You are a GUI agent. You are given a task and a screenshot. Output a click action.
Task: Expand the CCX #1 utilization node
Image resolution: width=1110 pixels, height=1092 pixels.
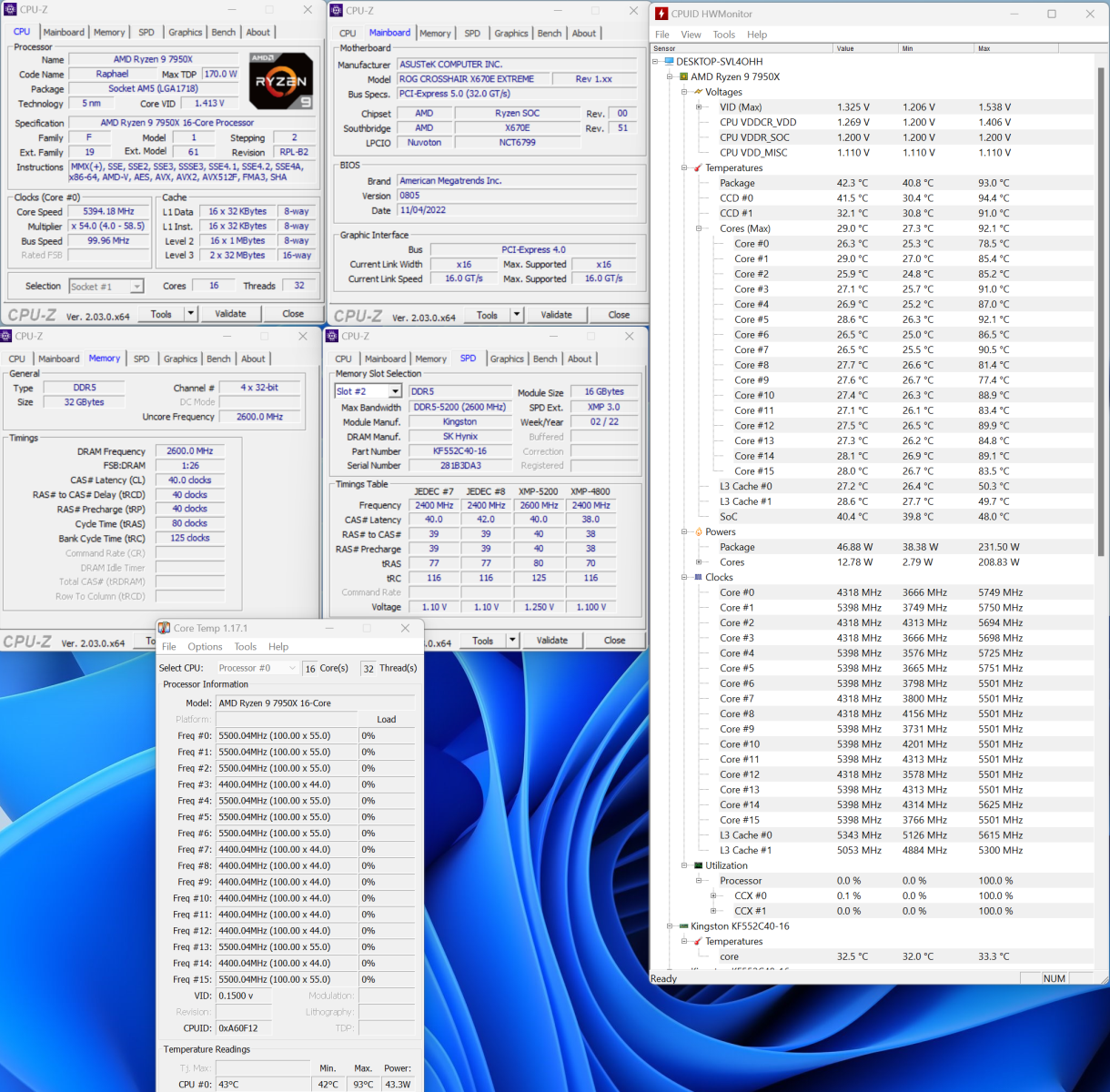[713, 911]
